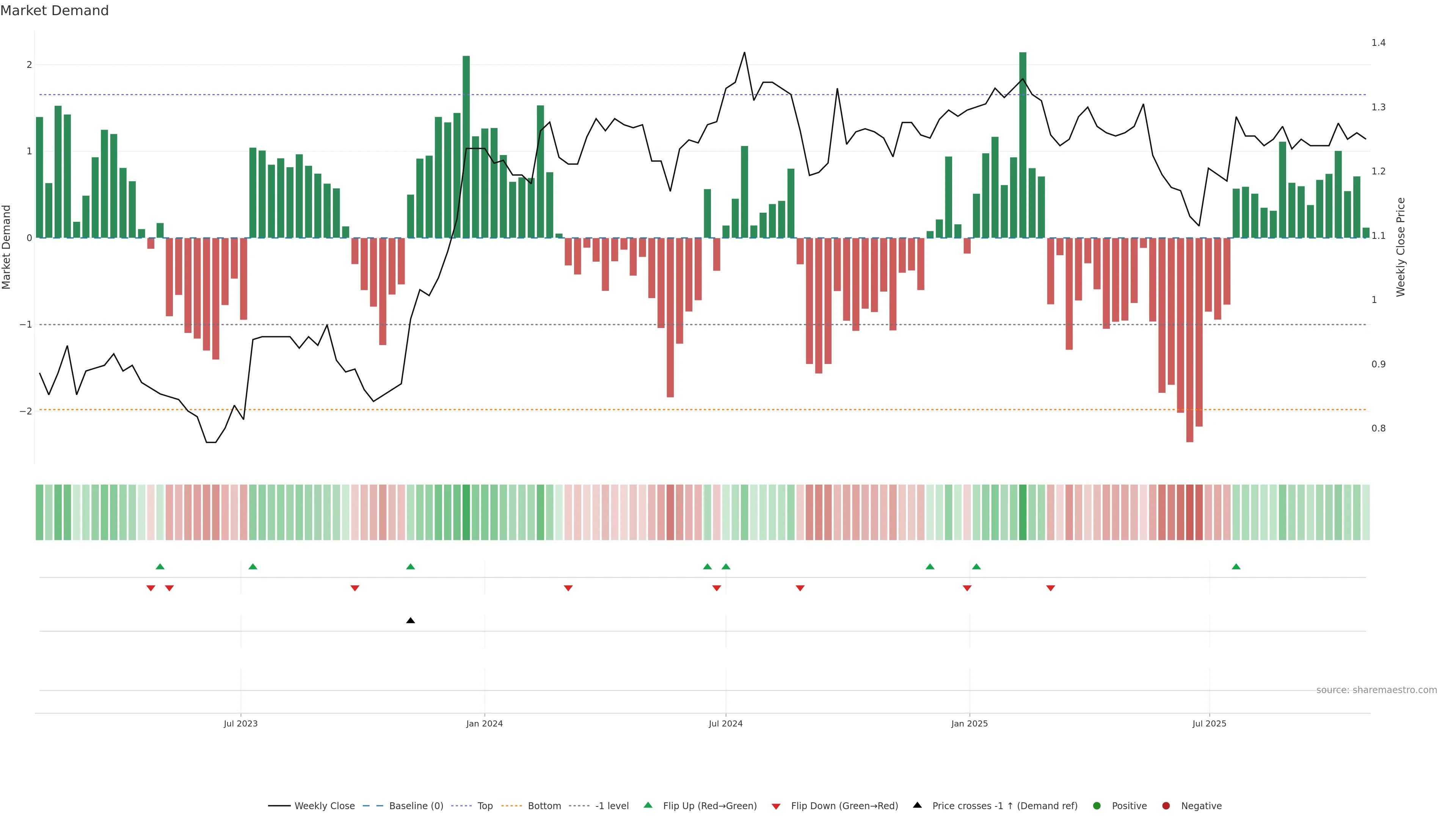1456x819 pixels.
Task: Click green Flip Up legend triangle
Action: coord(648,805)
